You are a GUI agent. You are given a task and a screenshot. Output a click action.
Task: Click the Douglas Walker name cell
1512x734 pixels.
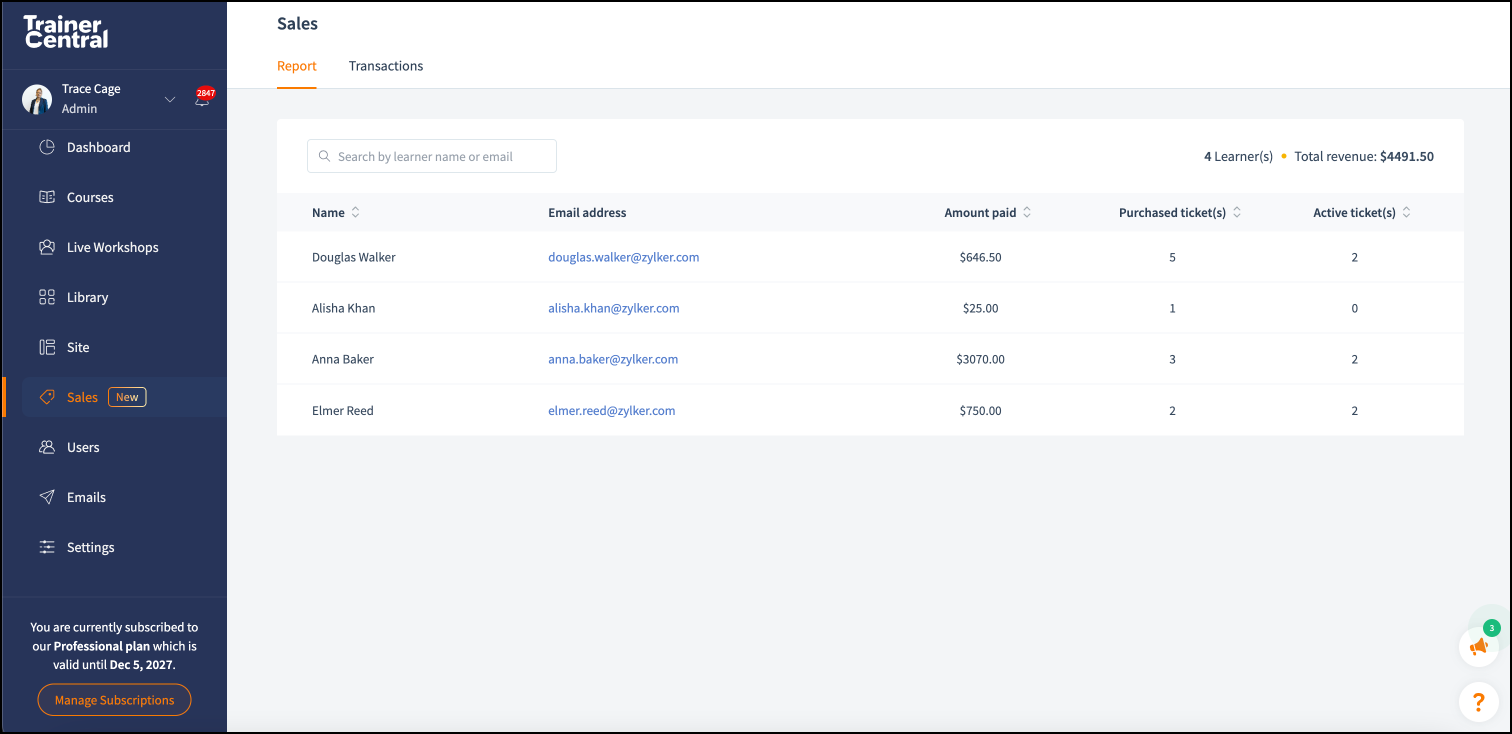click(x=354, y=257)
